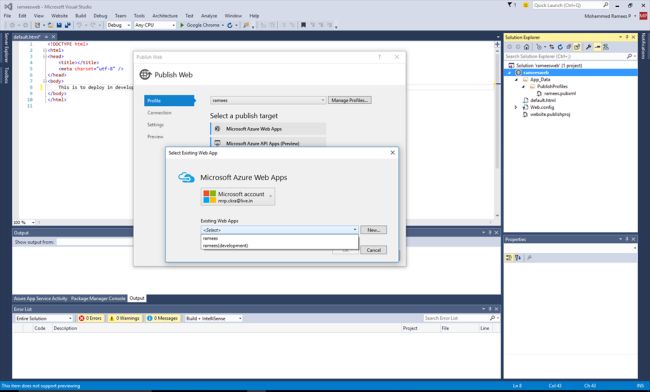The height and width of the screenshot is (392, 650).
Task: Click the Visual Studio logo in title bar
Action: 8,6
